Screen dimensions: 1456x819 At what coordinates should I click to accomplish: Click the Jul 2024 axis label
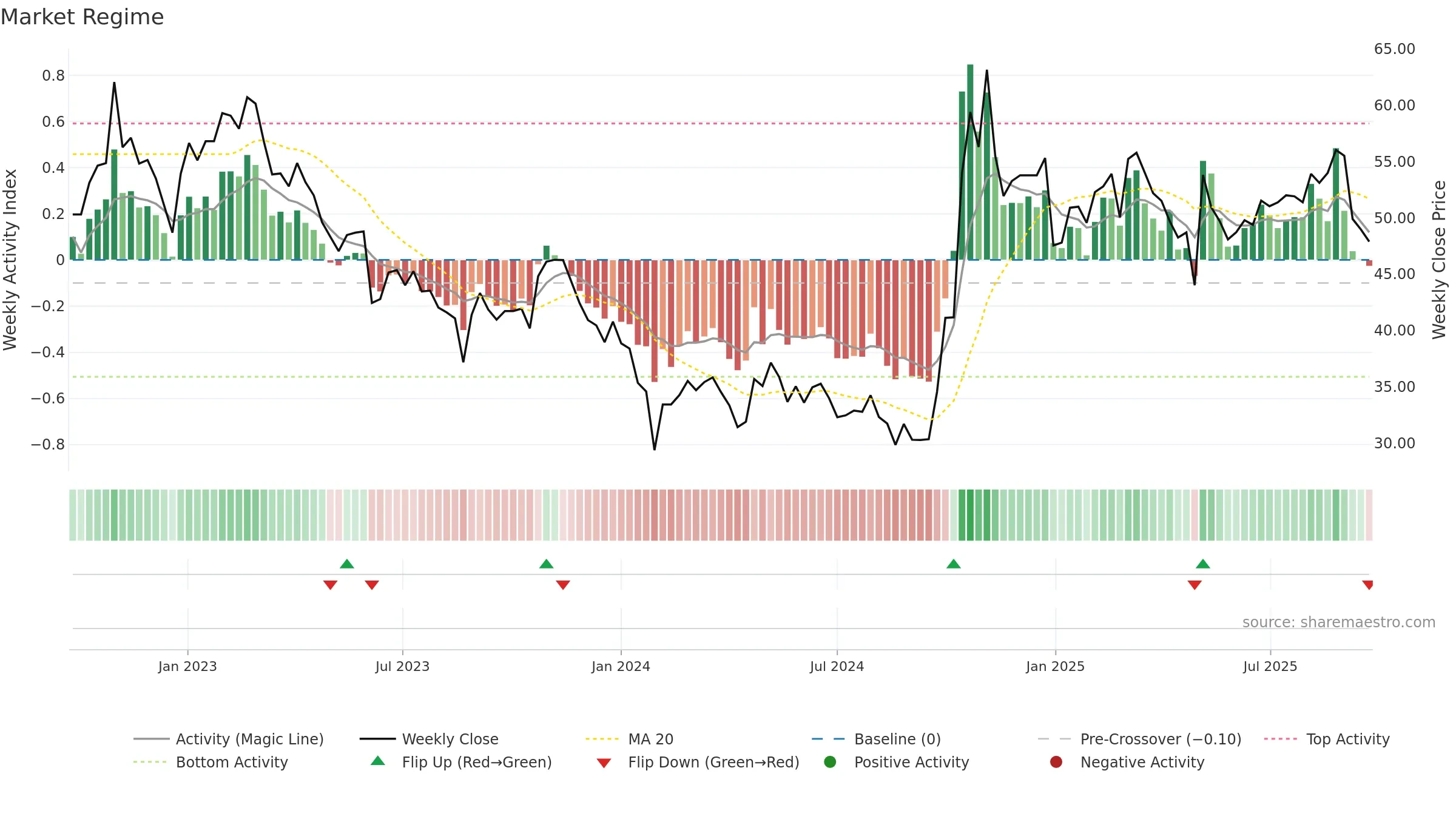(837, 666)
